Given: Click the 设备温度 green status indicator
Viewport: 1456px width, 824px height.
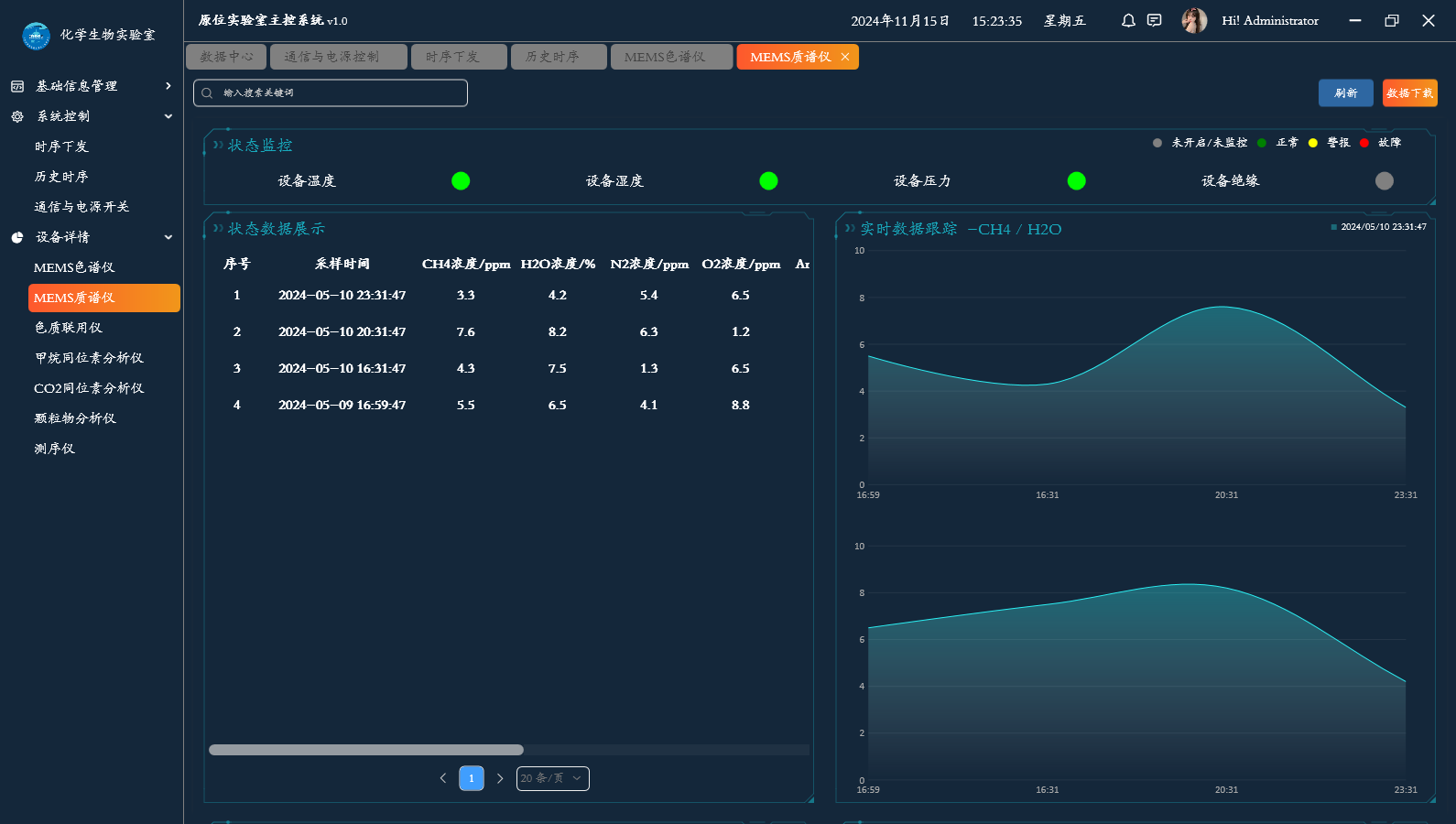Looking at the screenshot, I should click(x=461, y=181).
